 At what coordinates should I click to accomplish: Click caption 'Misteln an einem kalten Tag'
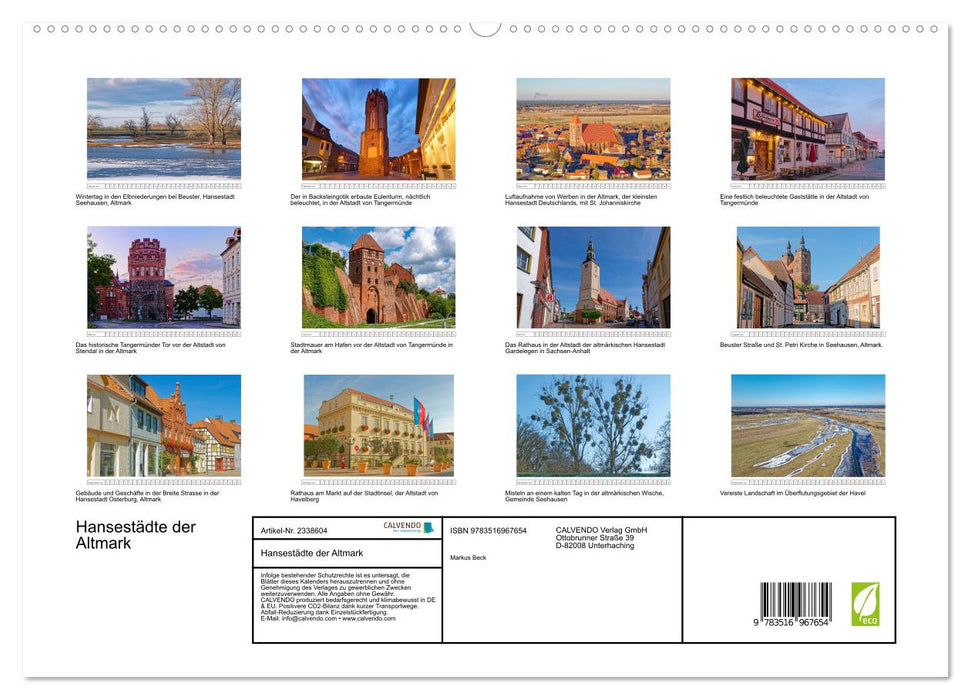click(x=585, y=496)
